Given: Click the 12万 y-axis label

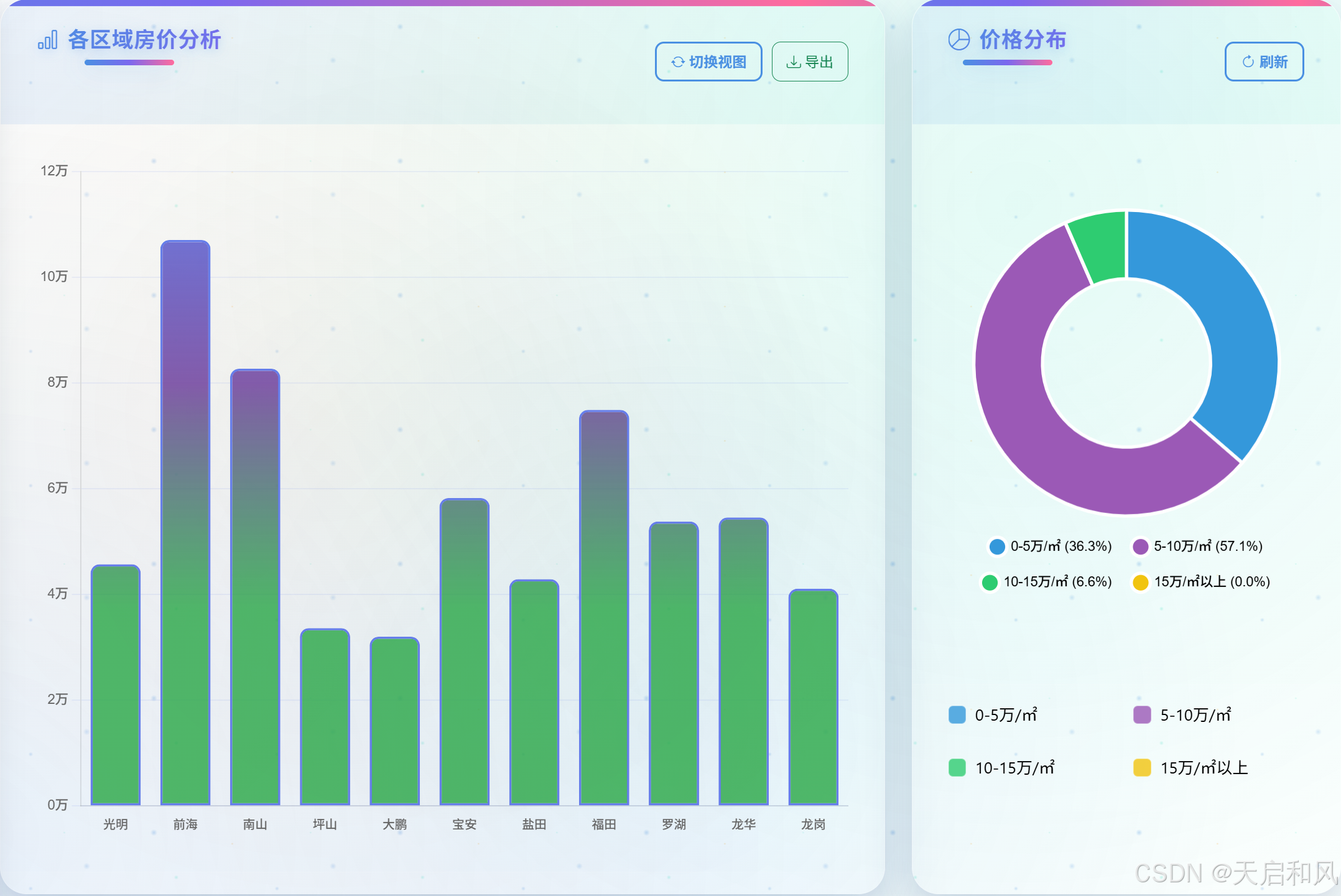Looking at the screenshot, I should tap(54, 171).
